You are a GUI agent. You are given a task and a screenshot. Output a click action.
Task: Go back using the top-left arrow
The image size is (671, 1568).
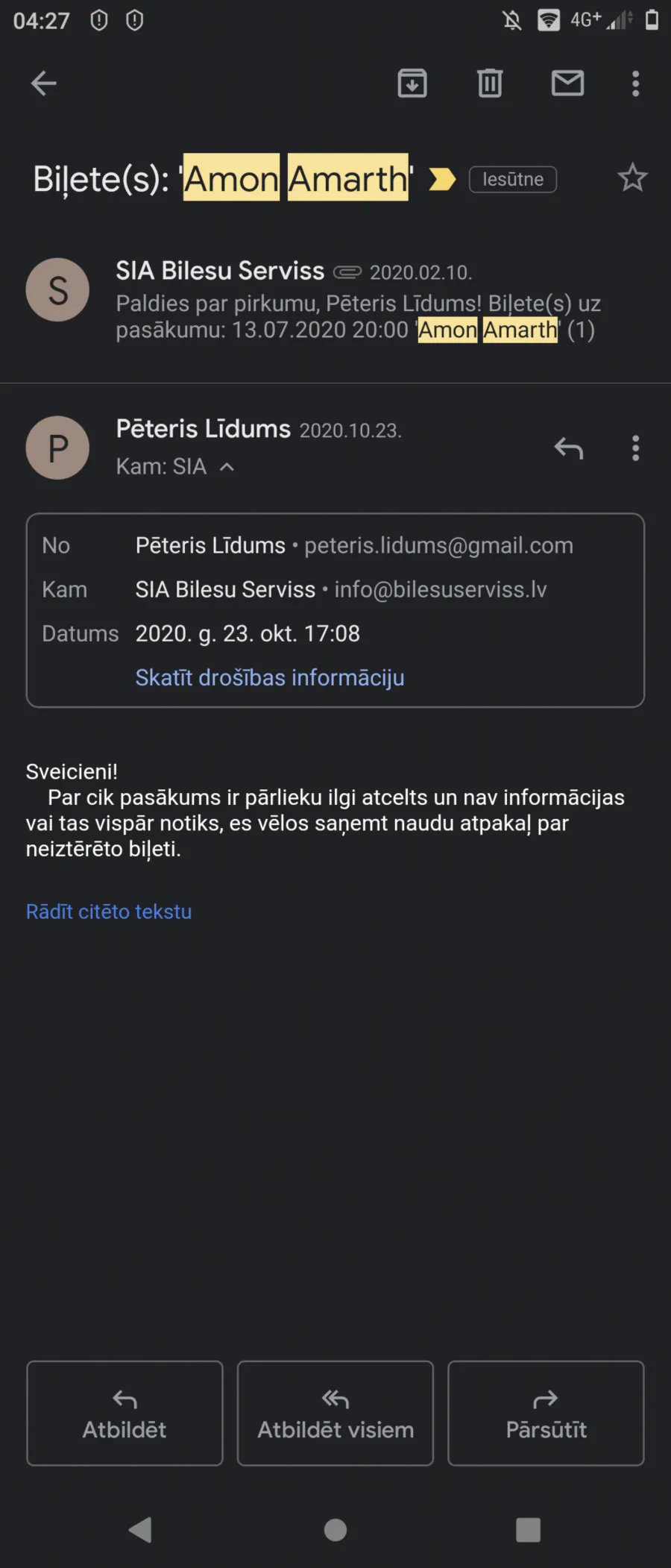pos(43,84)
